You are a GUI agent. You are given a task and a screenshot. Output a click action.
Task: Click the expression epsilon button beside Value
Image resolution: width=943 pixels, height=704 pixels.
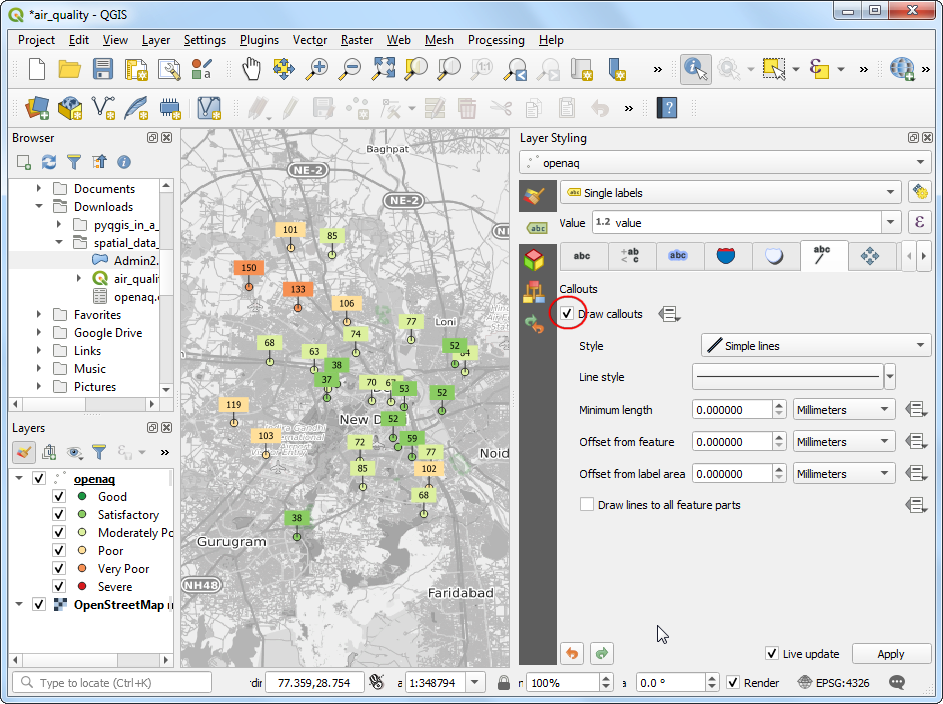pos(918,223)
